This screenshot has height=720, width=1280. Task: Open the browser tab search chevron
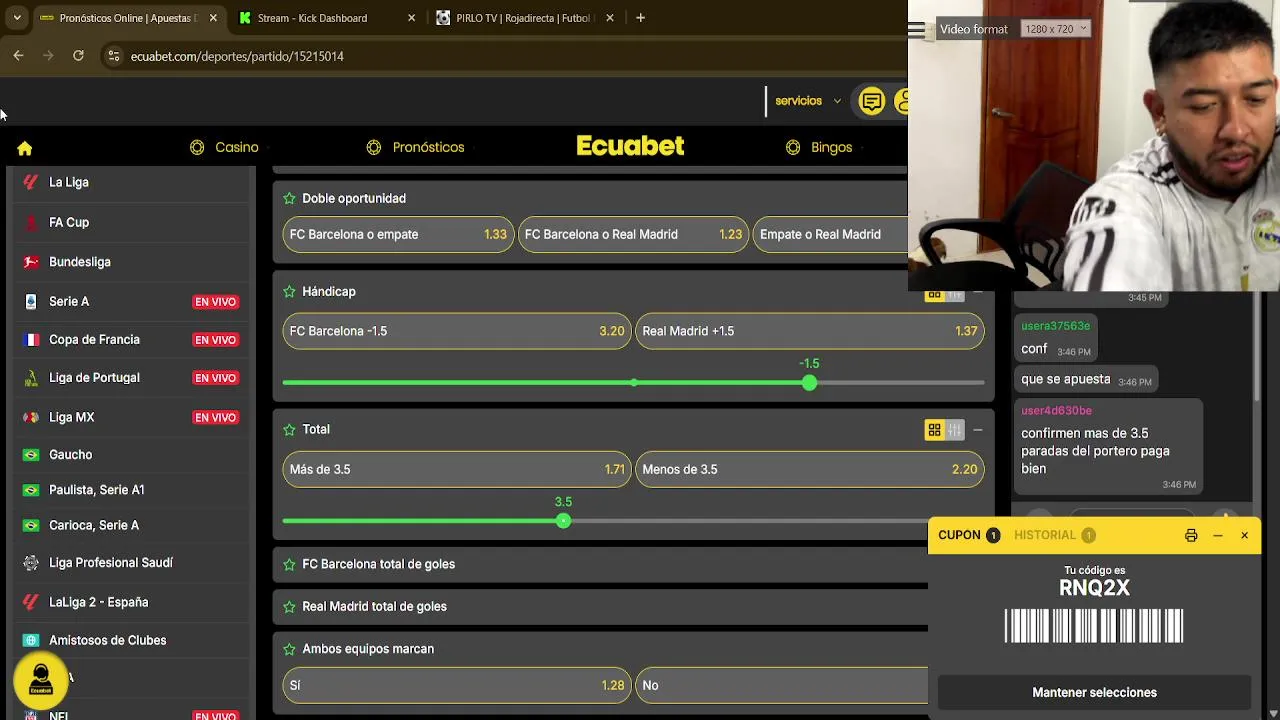tap(17, 18)
